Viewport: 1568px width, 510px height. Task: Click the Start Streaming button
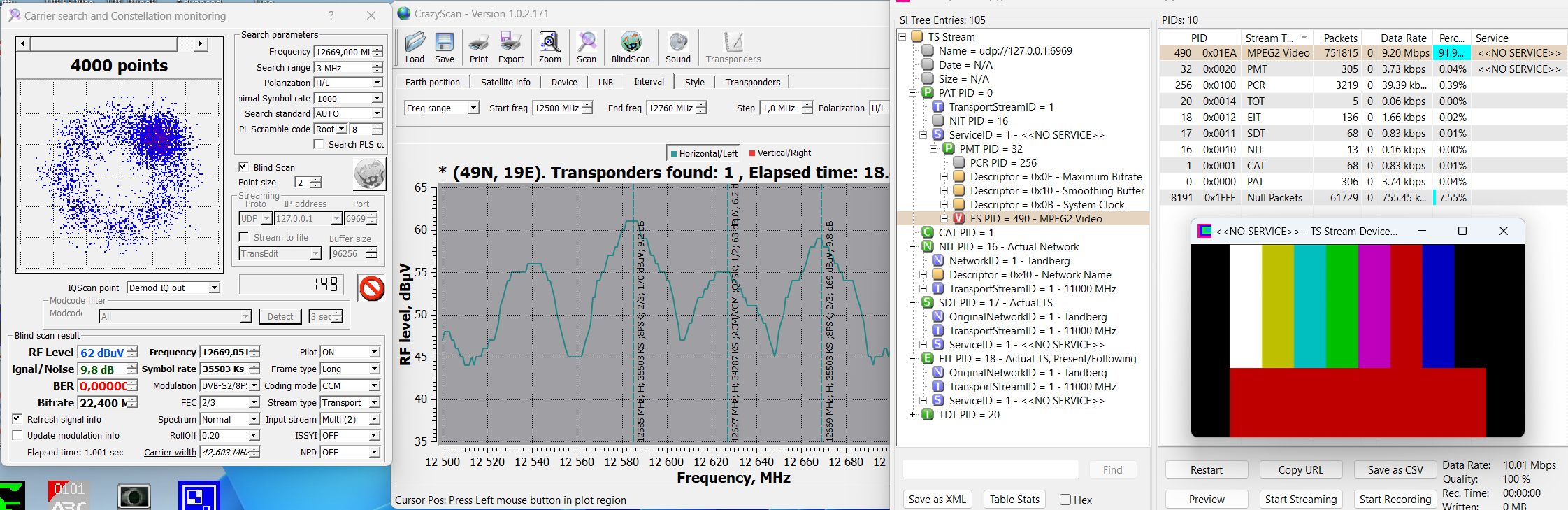click(x=1301, y=499)
